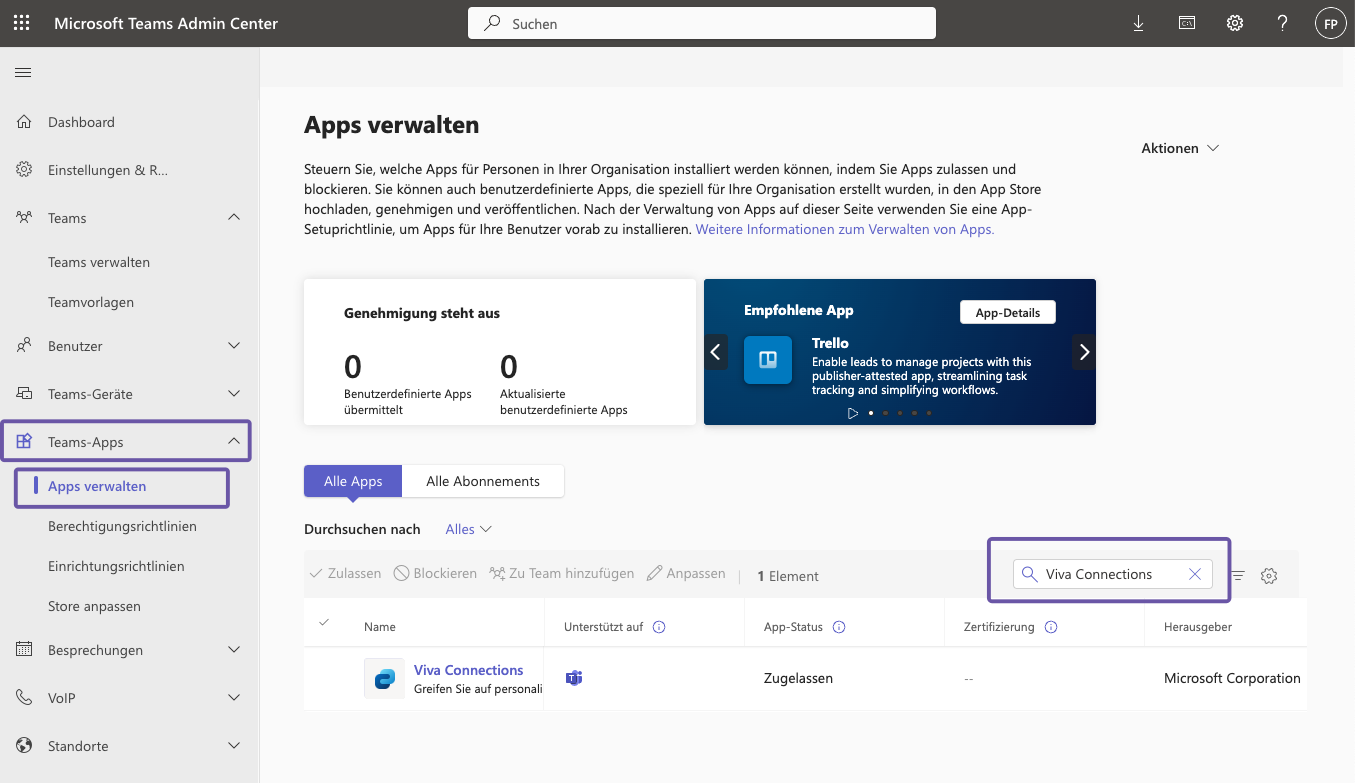Toggle the hamburger navigation menu
Image resolution: width=1355 pixels, height=783 pixels.
point(23,72)
